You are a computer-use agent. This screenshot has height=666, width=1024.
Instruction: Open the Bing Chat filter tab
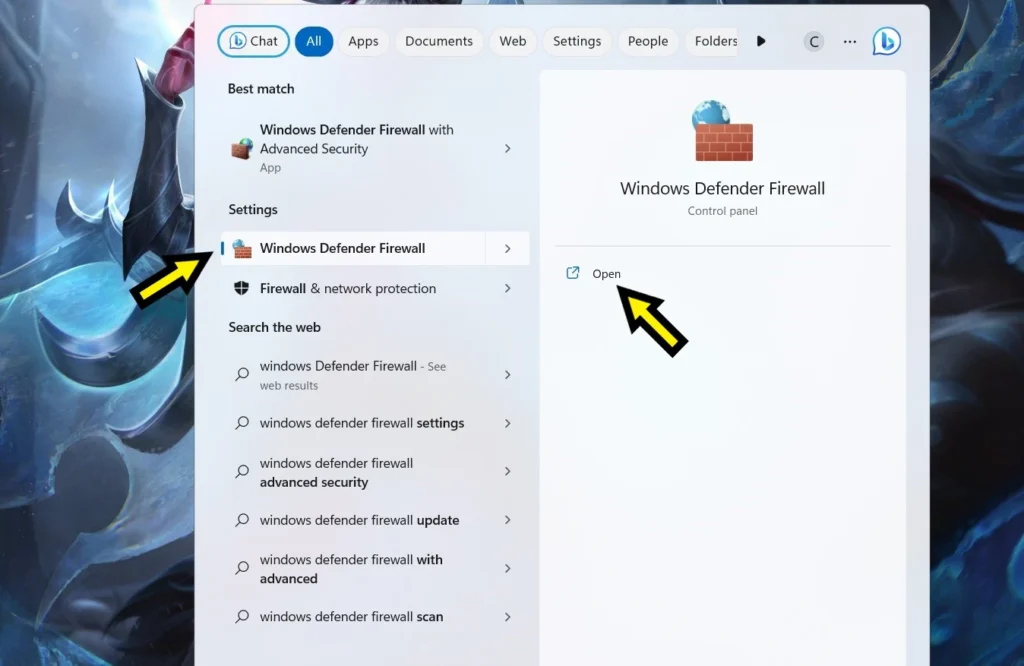253,41
